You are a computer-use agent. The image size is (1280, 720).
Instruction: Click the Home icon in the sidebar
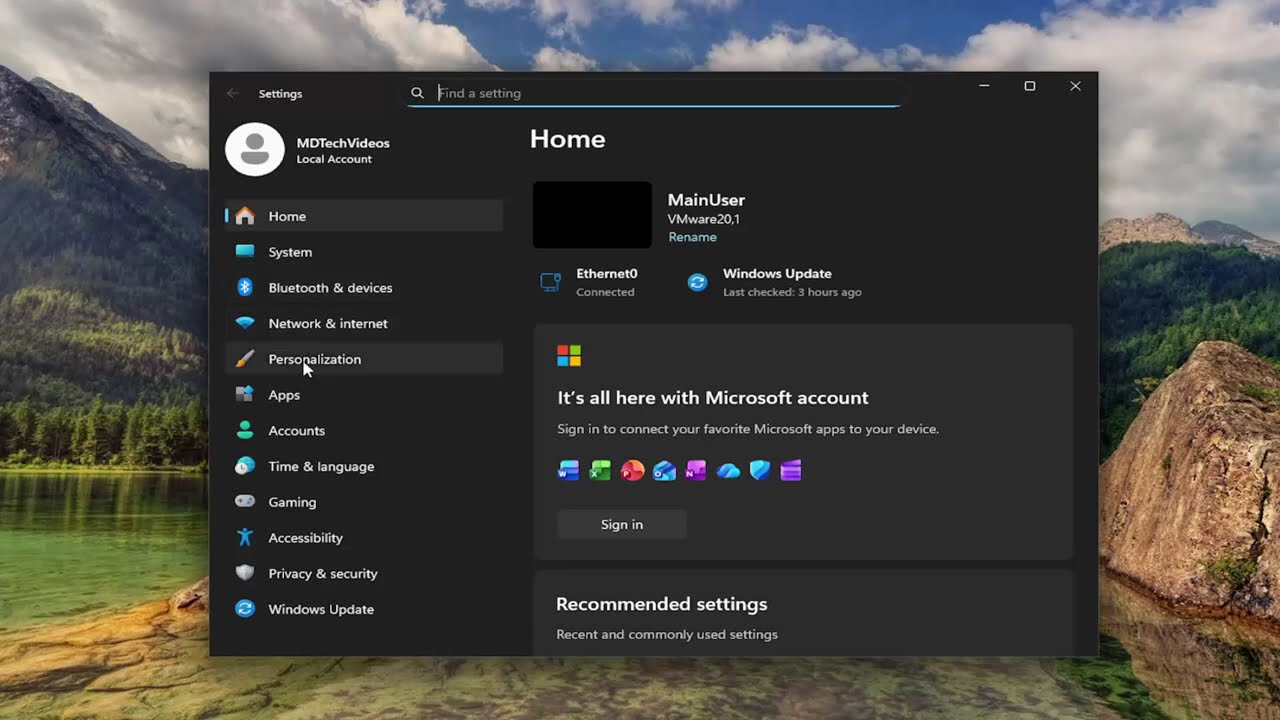click(x=245, y=216)
